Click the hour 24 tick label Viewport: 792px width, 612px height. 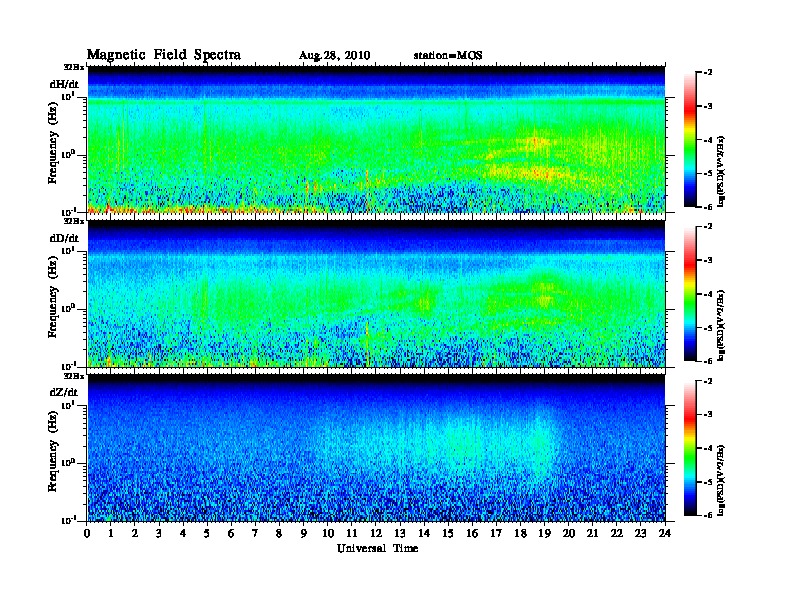[x=665, y=533]
